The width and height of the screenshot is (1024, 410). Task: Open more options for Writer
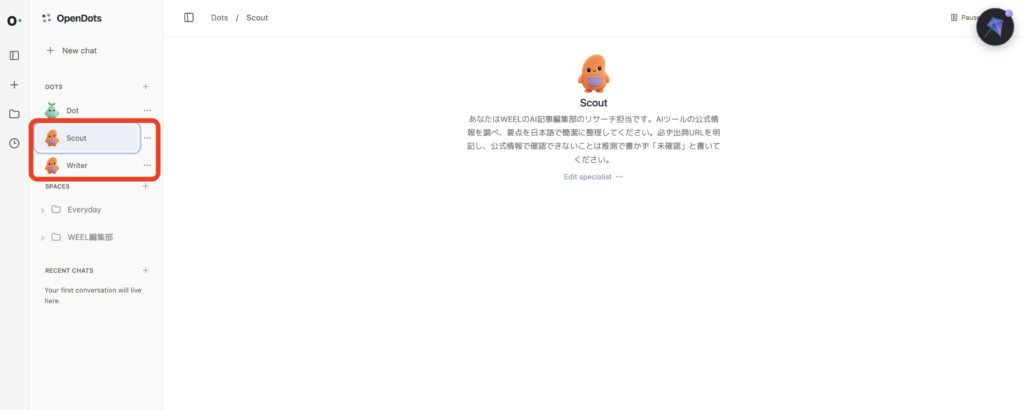tap(147, 165)
